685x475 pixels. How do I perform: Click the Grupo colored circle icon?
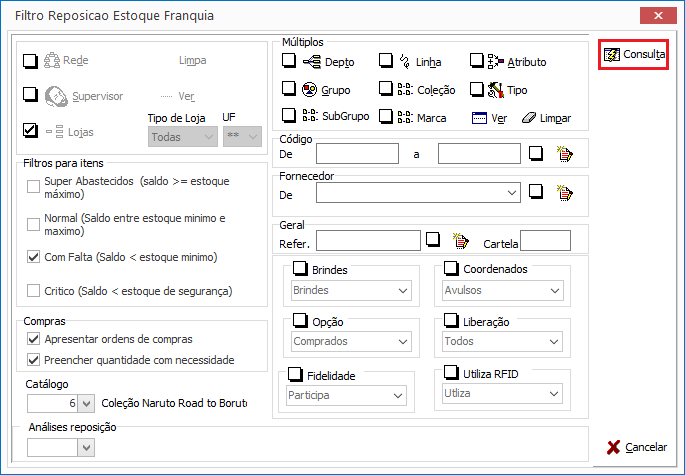click(309, 90)
